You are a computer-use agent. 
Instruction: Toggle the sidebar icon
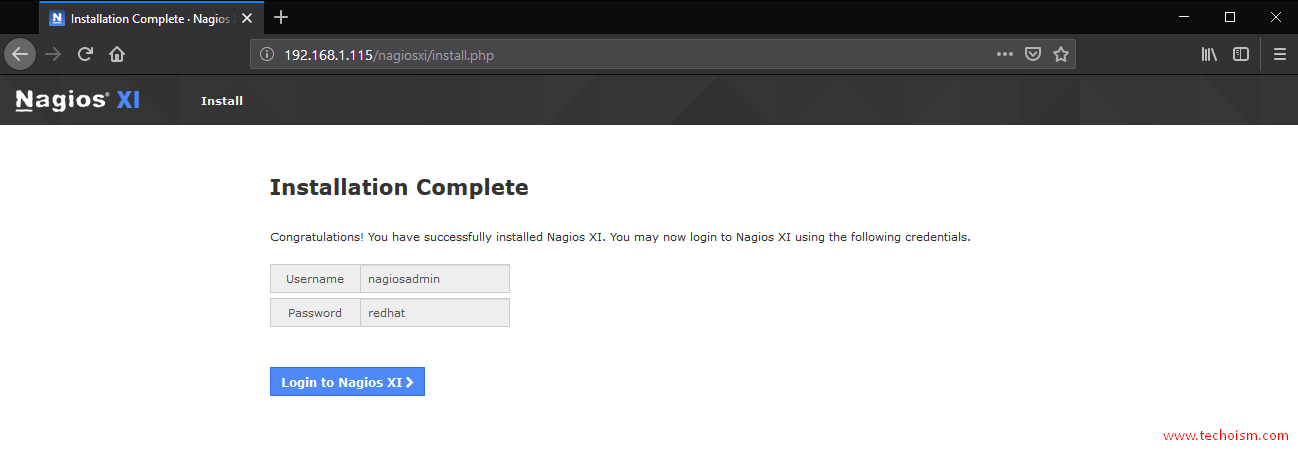[1241, 54]
